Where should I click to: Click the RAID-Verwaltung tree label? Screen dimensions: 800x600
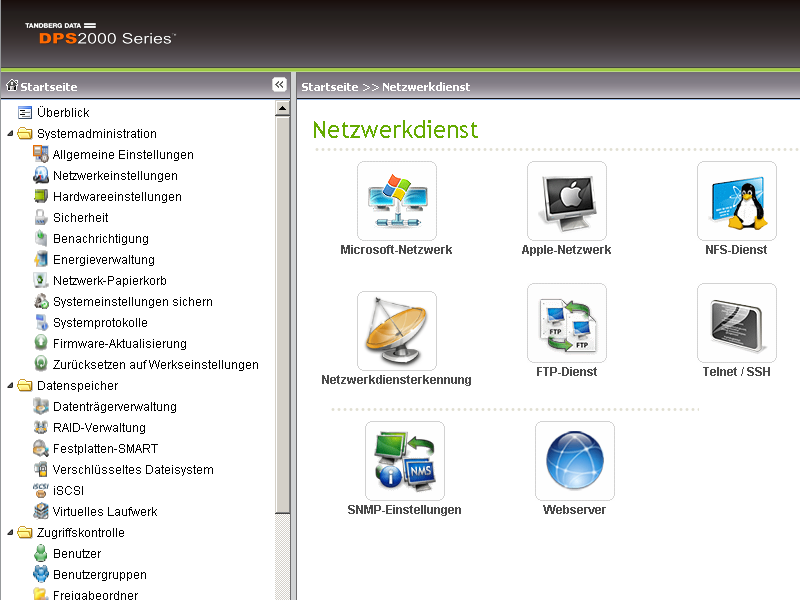(99, 428)
